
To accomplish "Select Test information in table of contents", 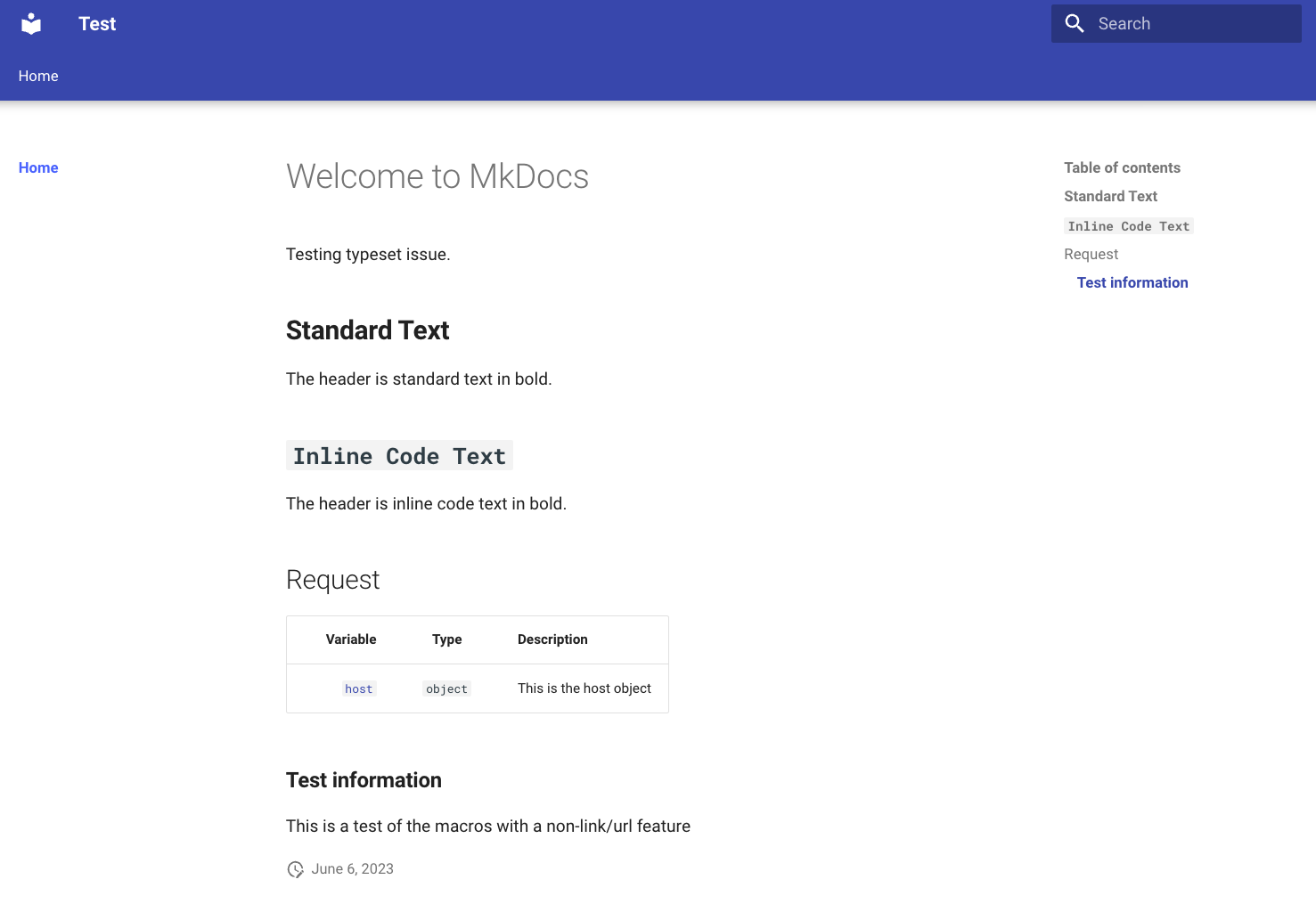I will 1132,282.
